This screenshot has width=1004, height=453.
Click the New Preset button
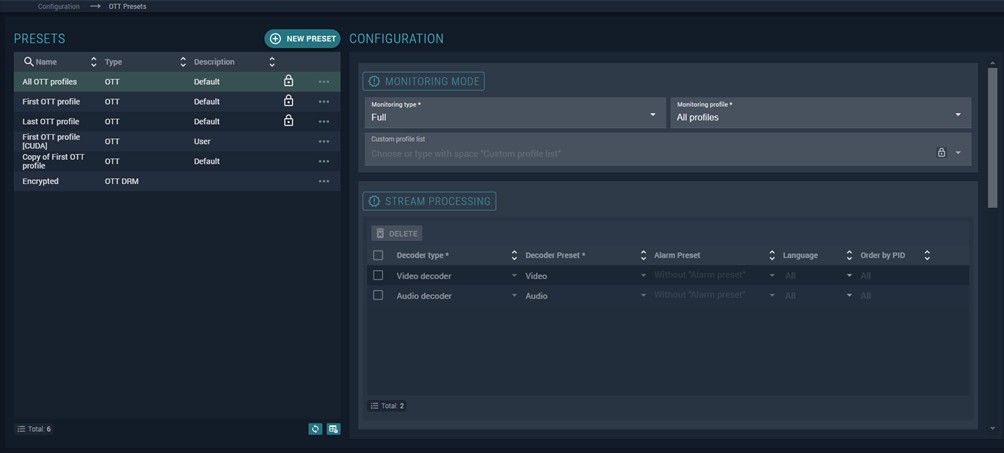(302, 39)
